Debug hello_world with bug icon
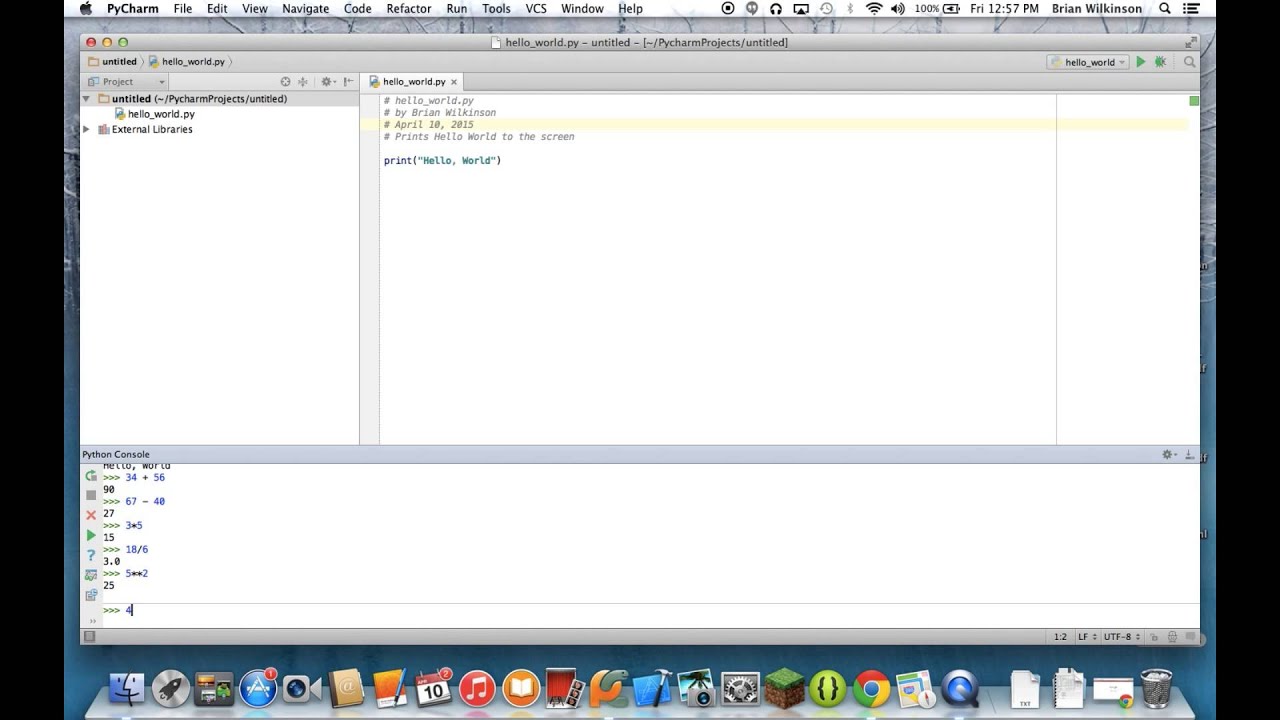The height and width of the screenshot is (720, 1280). 1160,62
